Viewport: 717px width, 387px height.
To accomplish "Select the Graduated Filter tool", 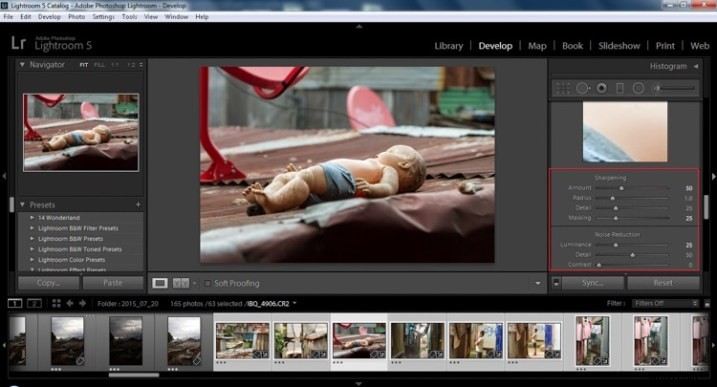I will [x=620, y=88].
